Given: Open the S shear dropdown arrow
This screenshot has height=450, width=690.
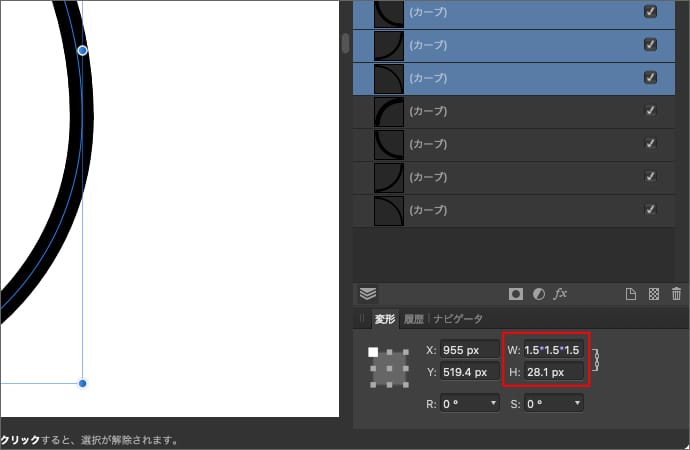Looking at the screenshot, I should [x=578, y=403].
